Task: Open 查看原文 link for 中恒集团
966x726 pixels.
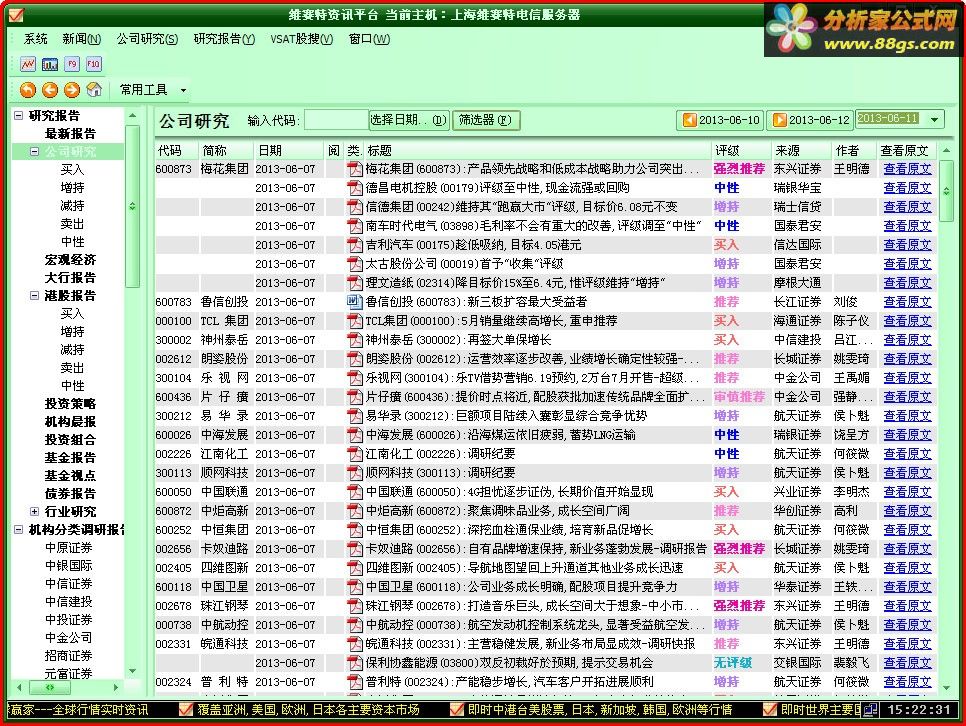Action: pos(907,530)
